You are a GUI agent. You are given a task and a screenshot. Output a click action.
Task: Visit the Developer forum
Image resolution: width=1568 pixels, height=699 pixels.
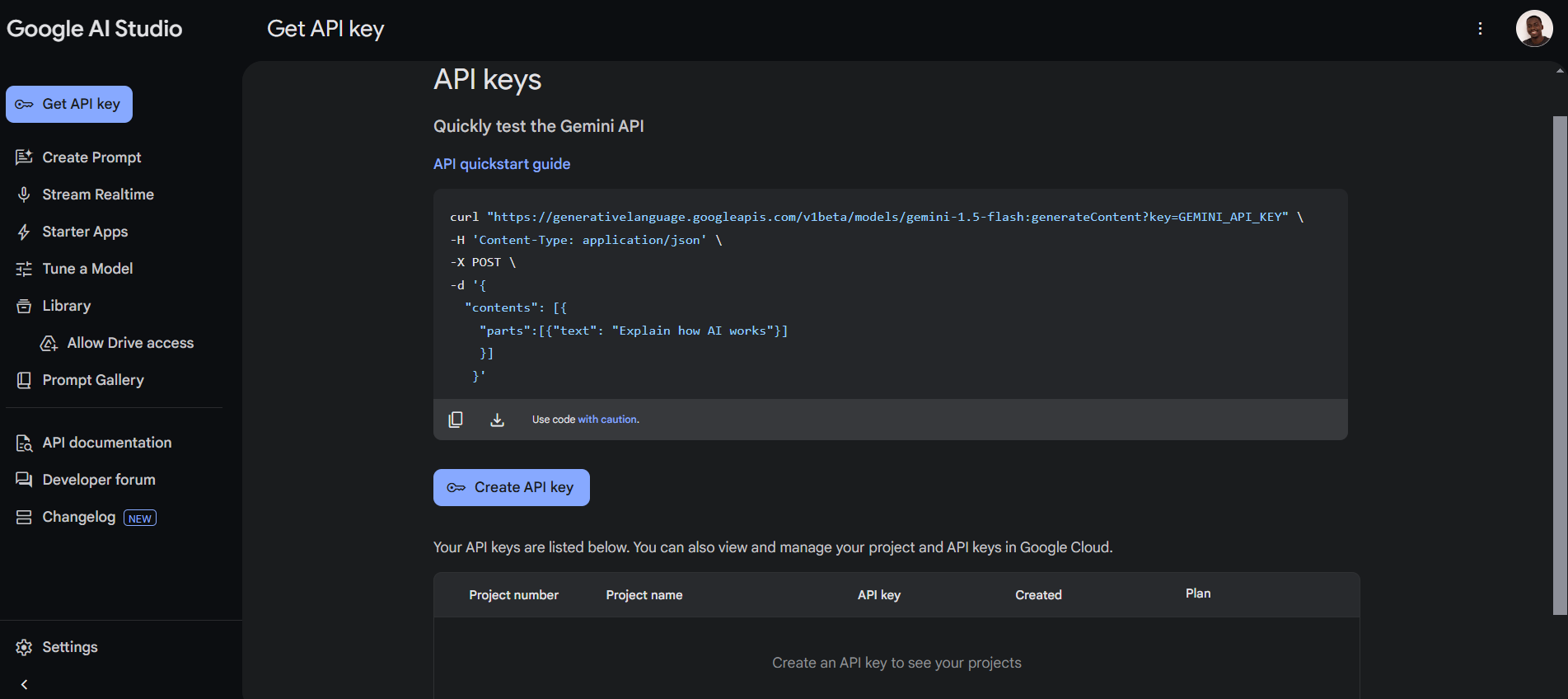tap(99, 480)
